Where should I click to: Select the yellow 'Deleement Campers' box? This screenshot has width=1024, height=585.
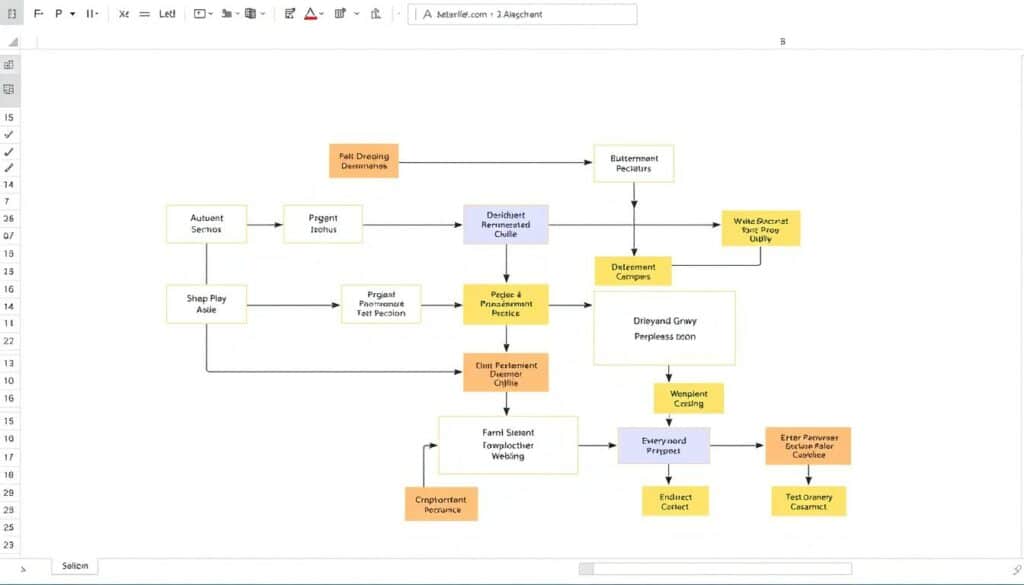pyautogui.click(x=633, y=271)
